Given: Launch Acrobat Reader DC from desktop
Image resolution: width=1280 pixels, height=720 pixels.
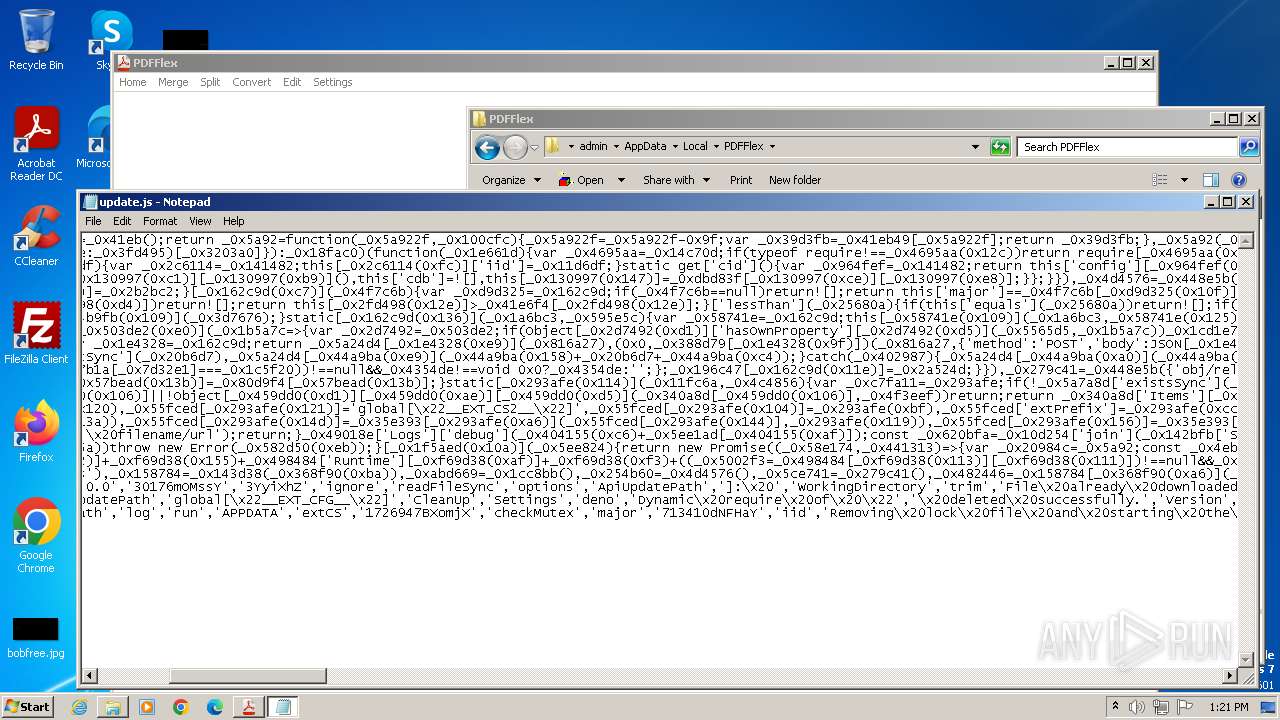Looking at the screenshot, I should (x=36, y=145).
